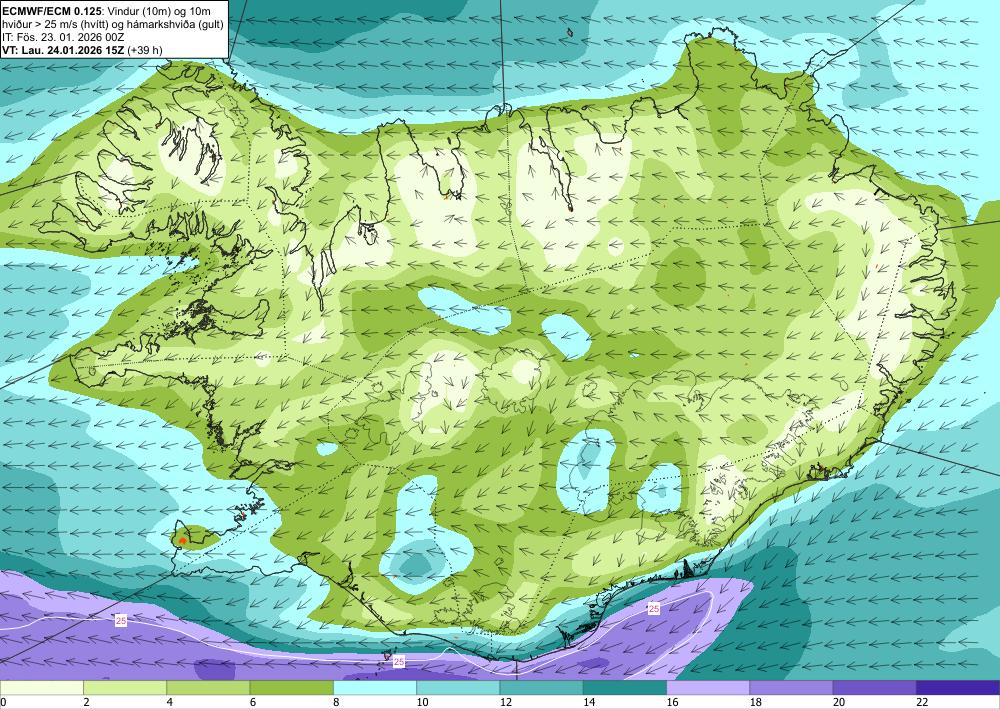Click the valid time 'VT: Lau. 24.01.2026 15Z'
Screen dimensions: 1000x709
coord(64,50)
